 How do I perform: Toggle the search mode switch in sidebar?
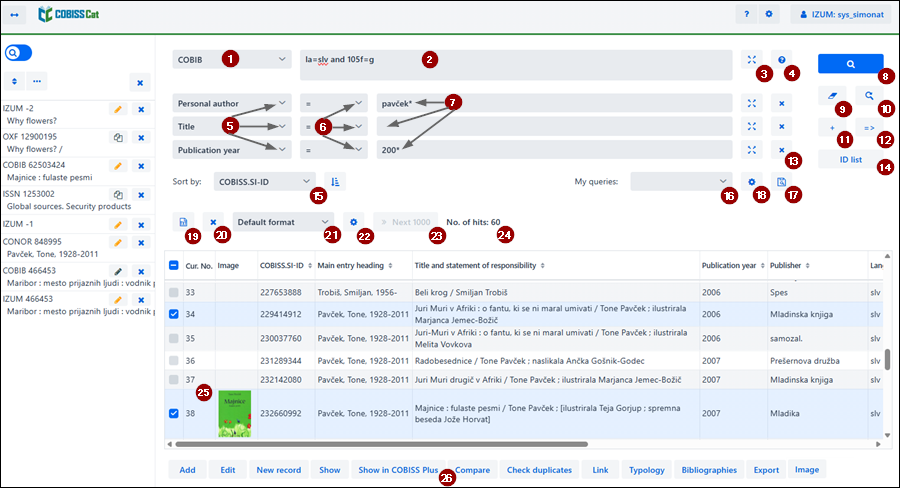(18, 53)
